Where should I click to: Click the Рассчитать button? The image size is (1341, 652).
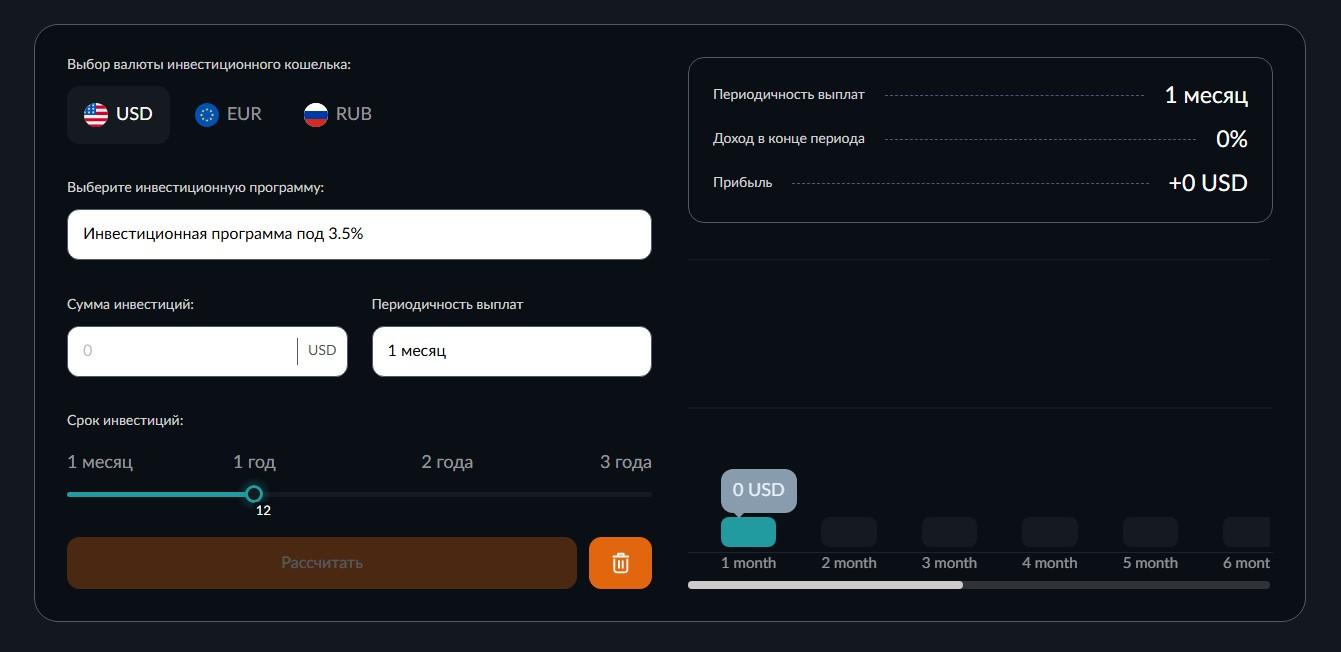pyautogui.click(x=322, y=563)
